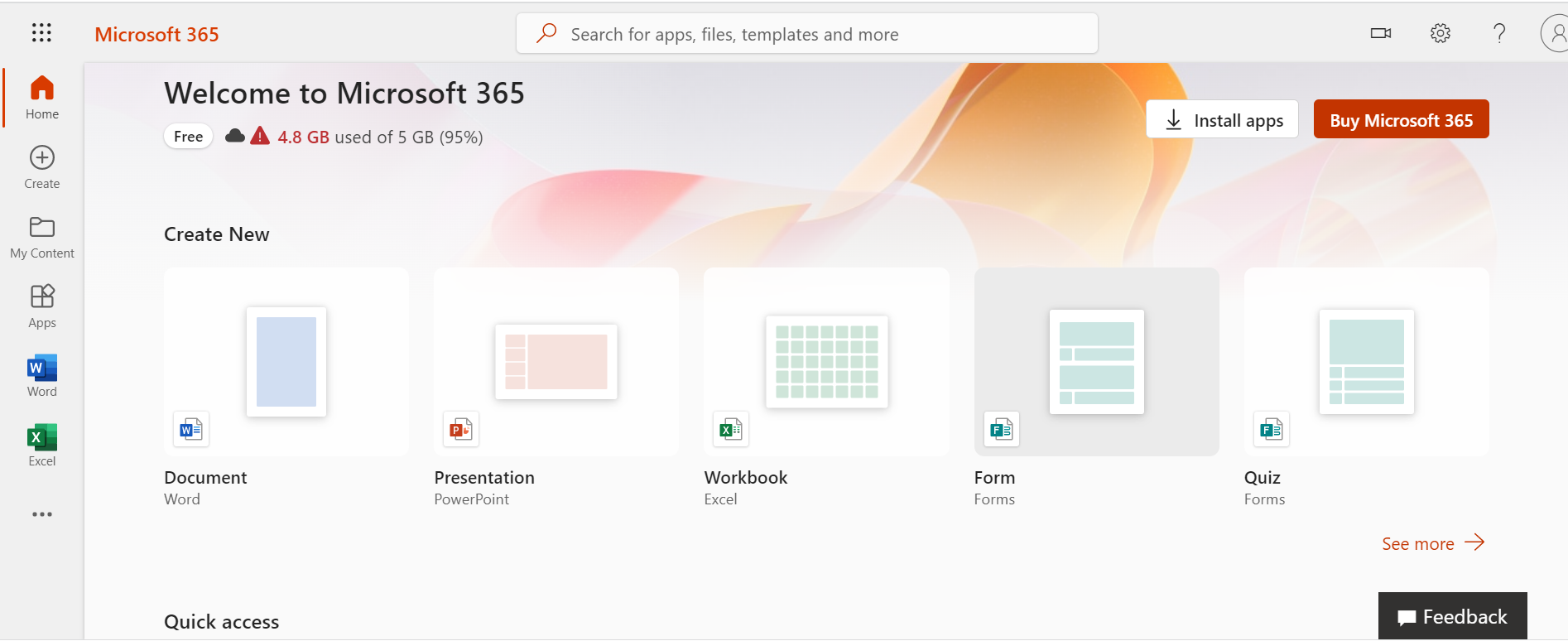Expand more apps via ellipsis
This screenshot has width=1568, height=641.
pos(42,514)
